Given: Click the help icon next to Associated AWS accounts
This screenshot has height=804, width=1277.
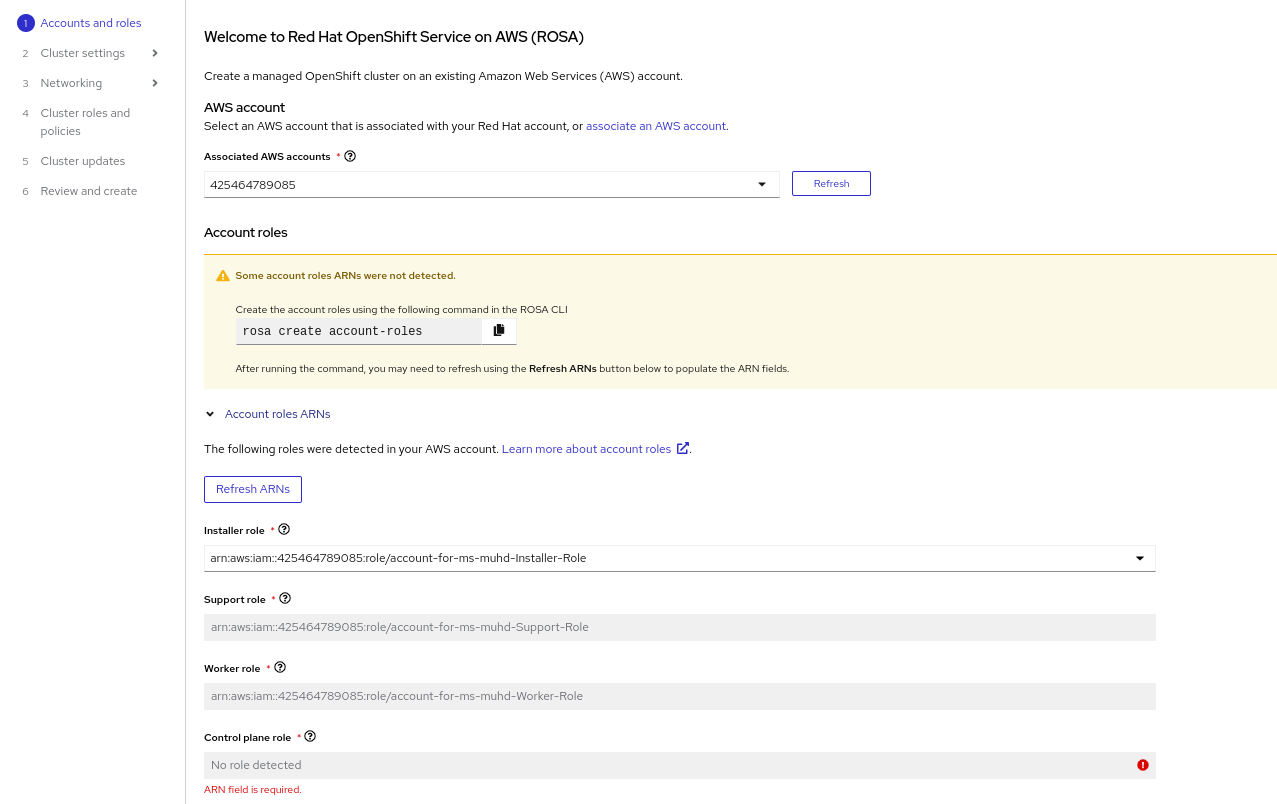Looking at the screenshot, I should click(x=350, y=156).
